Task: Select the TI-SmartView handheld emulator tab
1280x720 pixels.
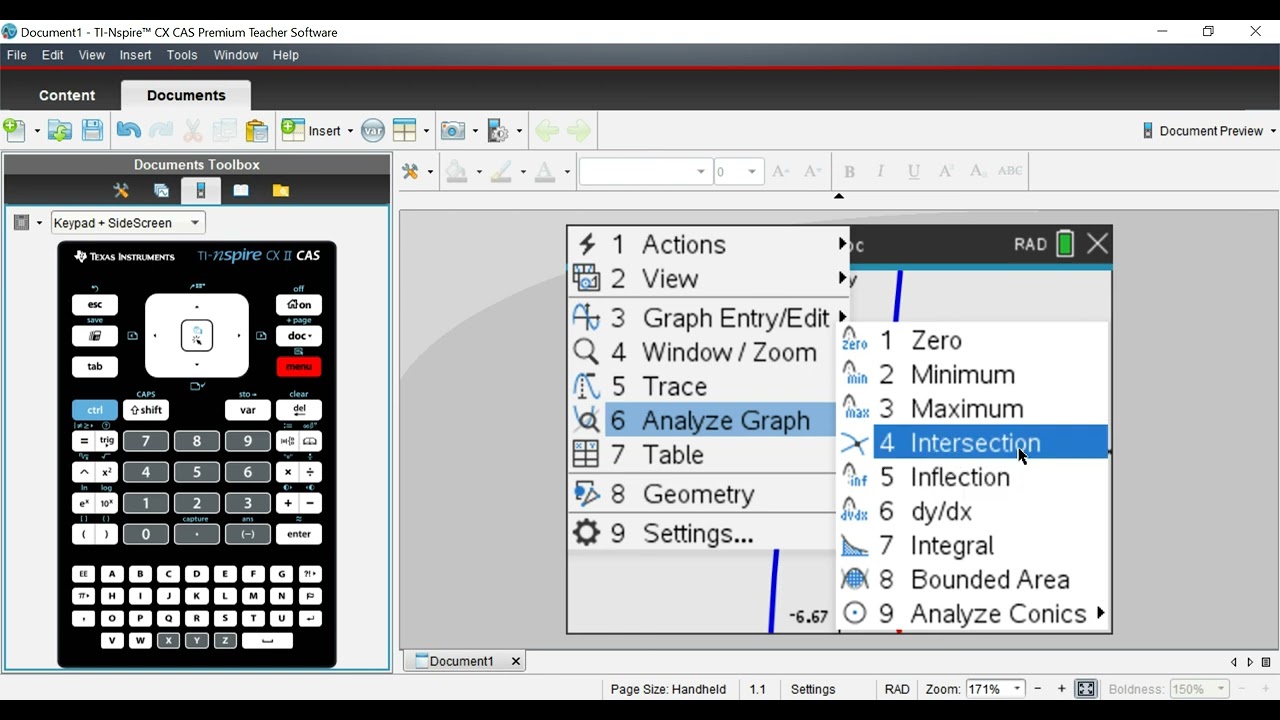Action: tap(201, 190)
